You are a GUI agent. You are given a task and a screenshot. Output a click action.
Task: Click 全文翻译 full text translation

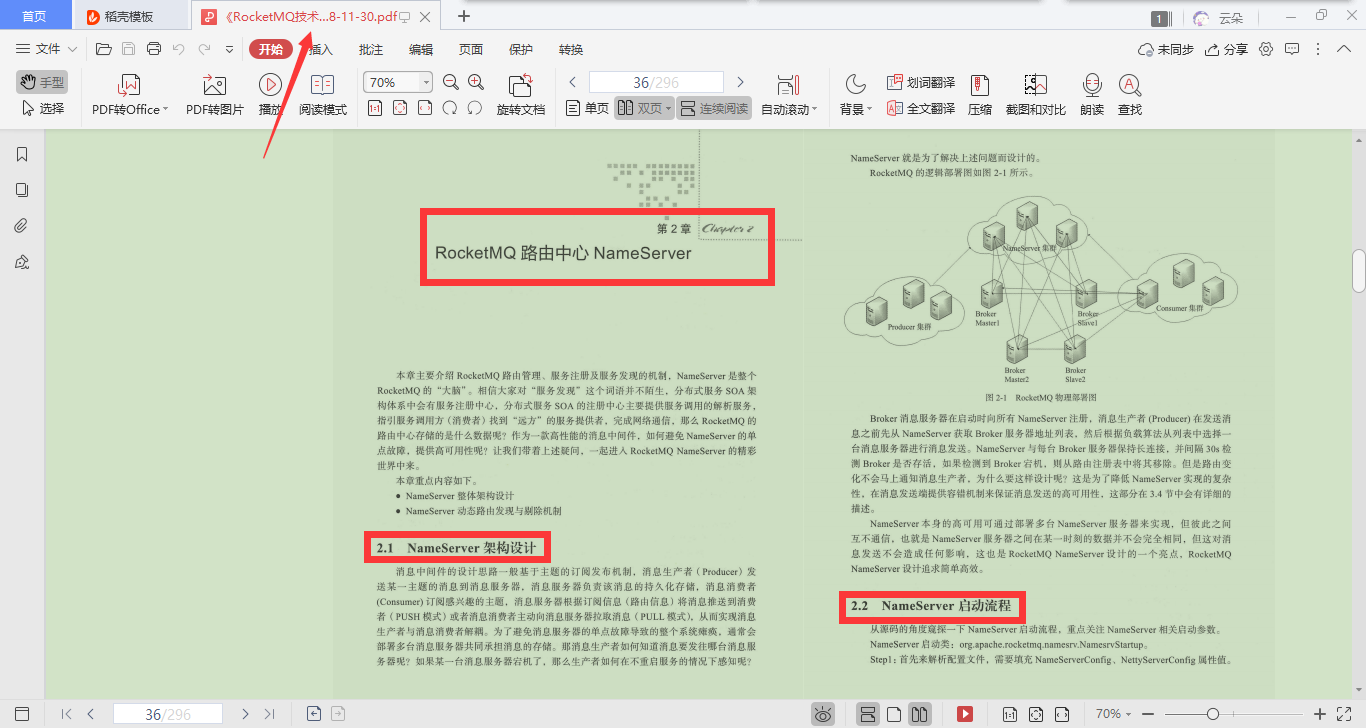click(x=920, y=108)
